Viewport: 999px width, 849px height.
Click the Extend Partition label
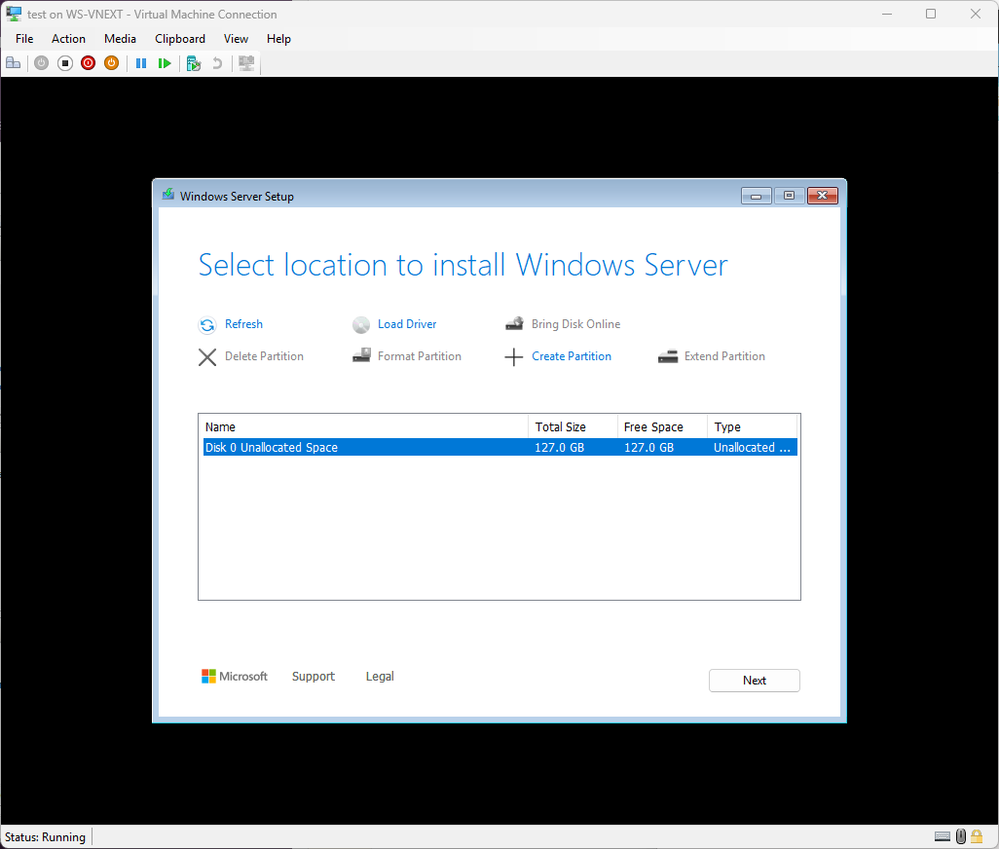724,356
